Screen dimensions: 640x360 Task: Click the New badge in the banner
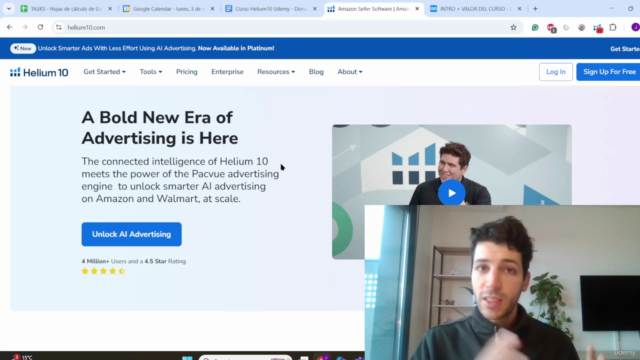pos(23,48)
